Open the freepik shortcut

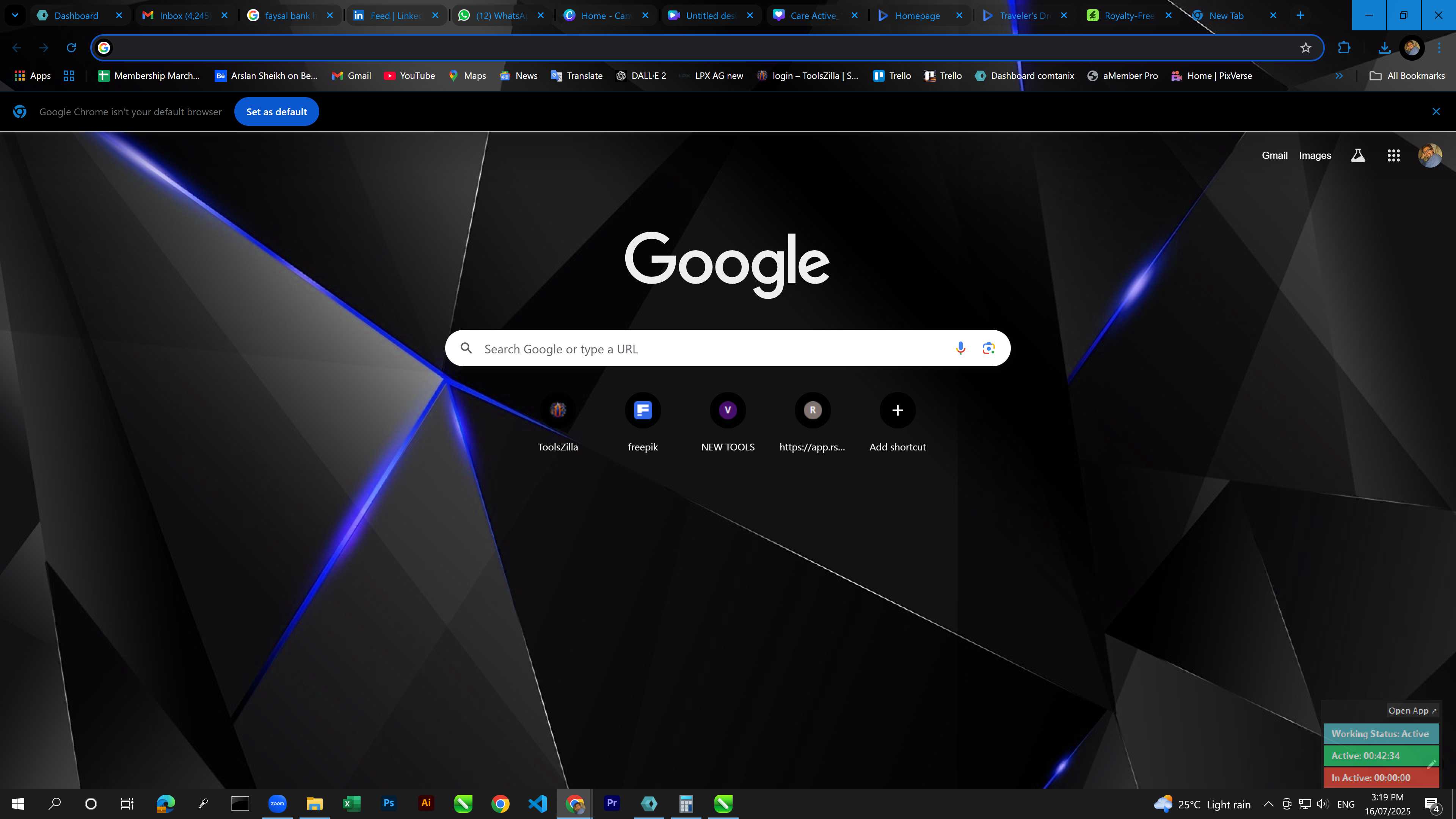click(643, 423)
